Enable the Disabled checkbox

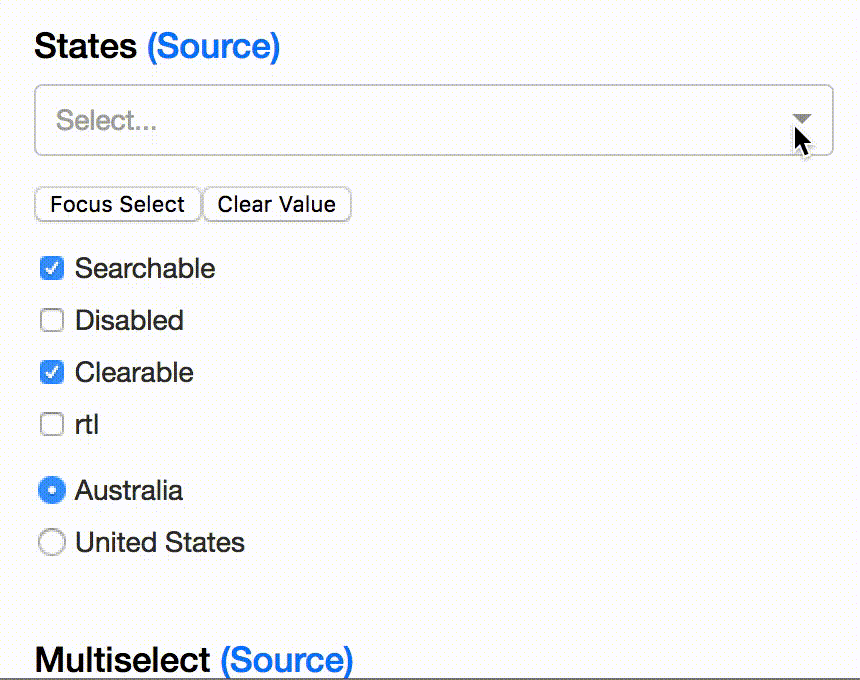click(x=51, y=320)
